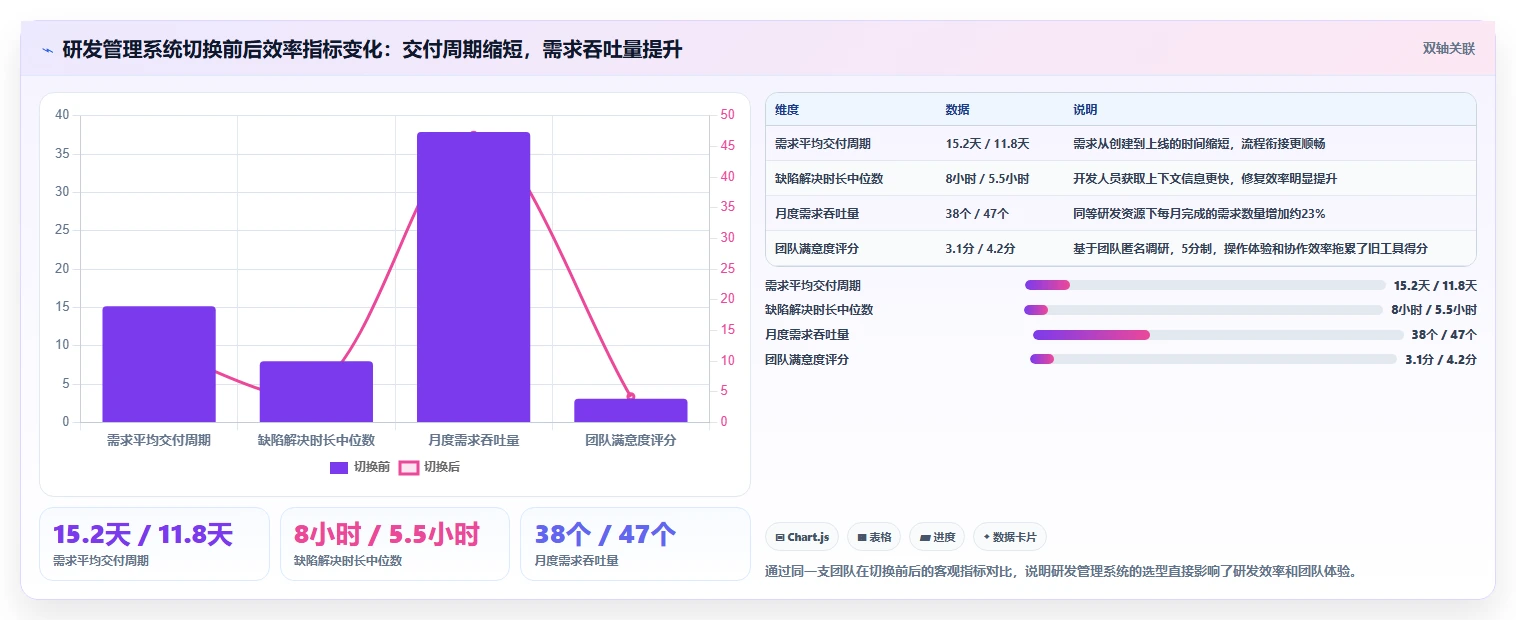Click the 说明 table column header
This screenshot has height=620, width=1516.
[1085, 110]
